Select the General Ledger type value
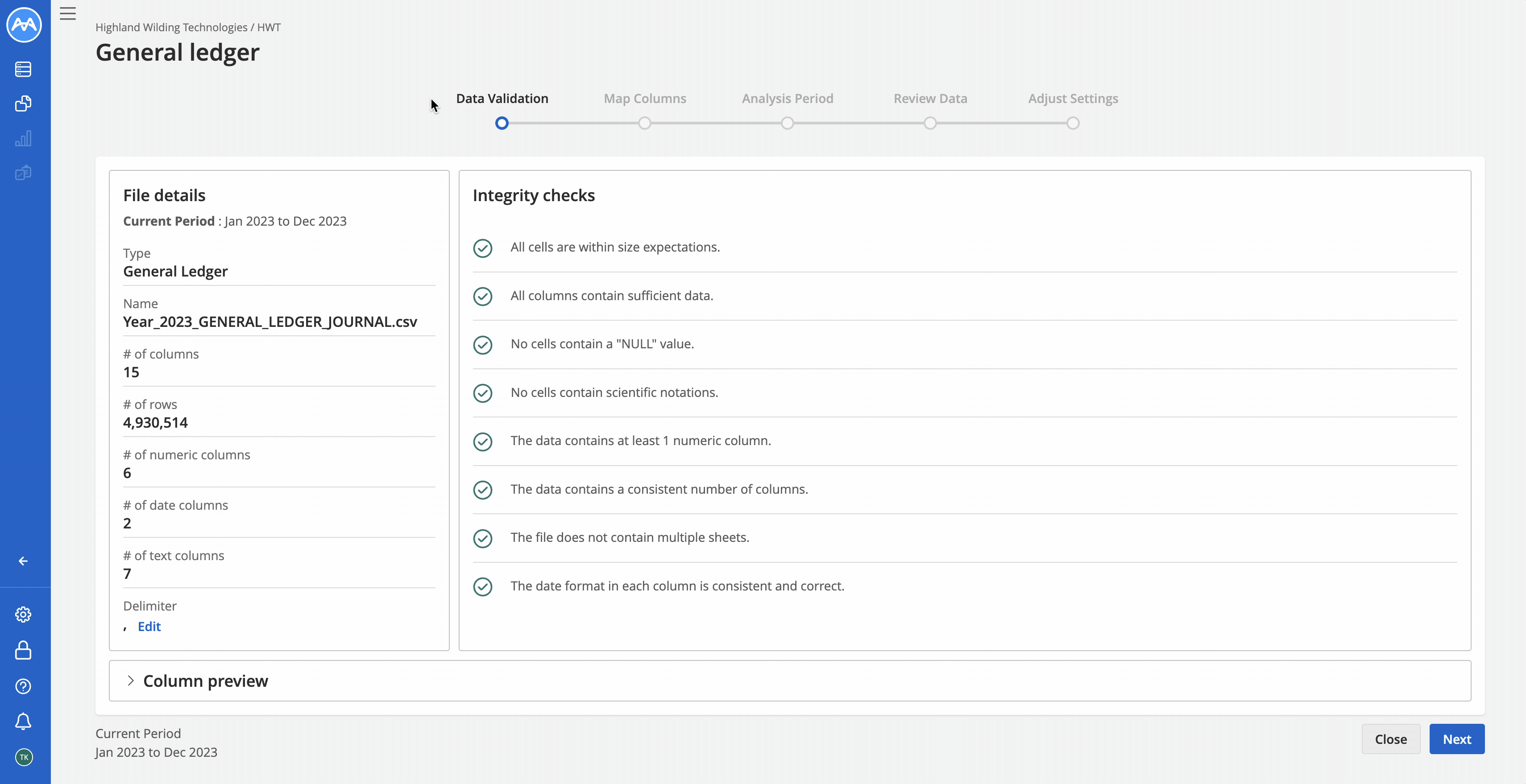Viewport: 1526px width, 784px height. [x=175, y=271]
